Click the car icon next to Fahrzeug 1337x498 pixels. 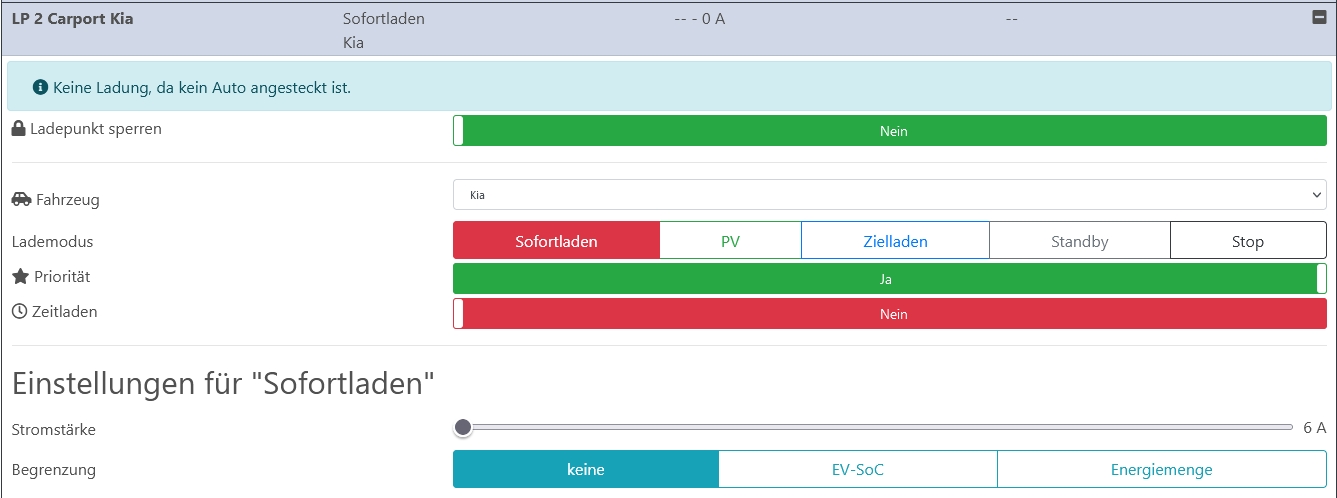pos(21,199)
